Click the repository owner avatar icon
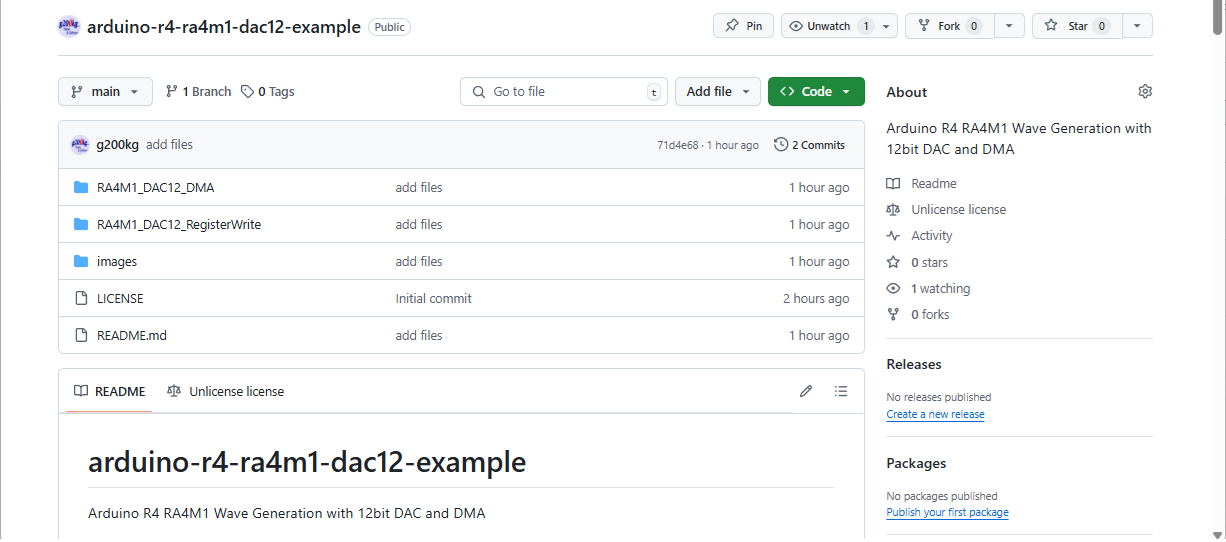 point(69,26)
